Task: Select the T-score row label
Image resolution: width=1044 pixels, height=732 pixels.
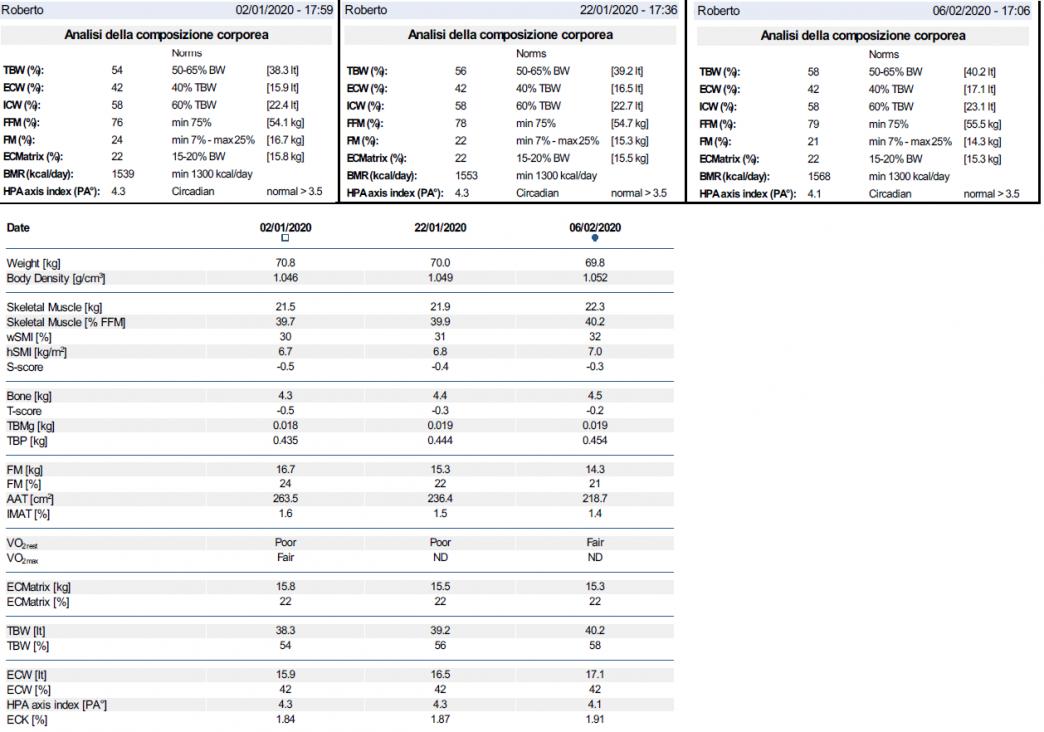Action: [x=24, y=410]
